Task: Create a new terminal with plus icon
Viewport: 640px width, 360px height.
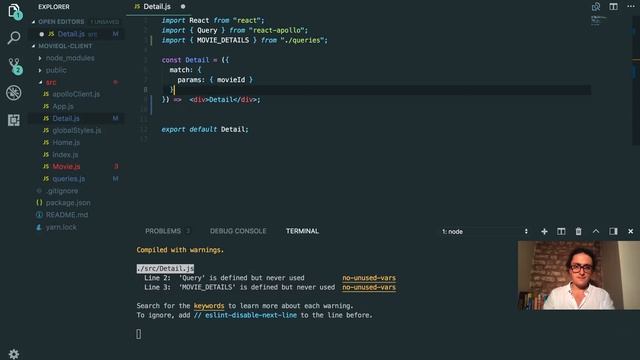Action: click(544, 231)
